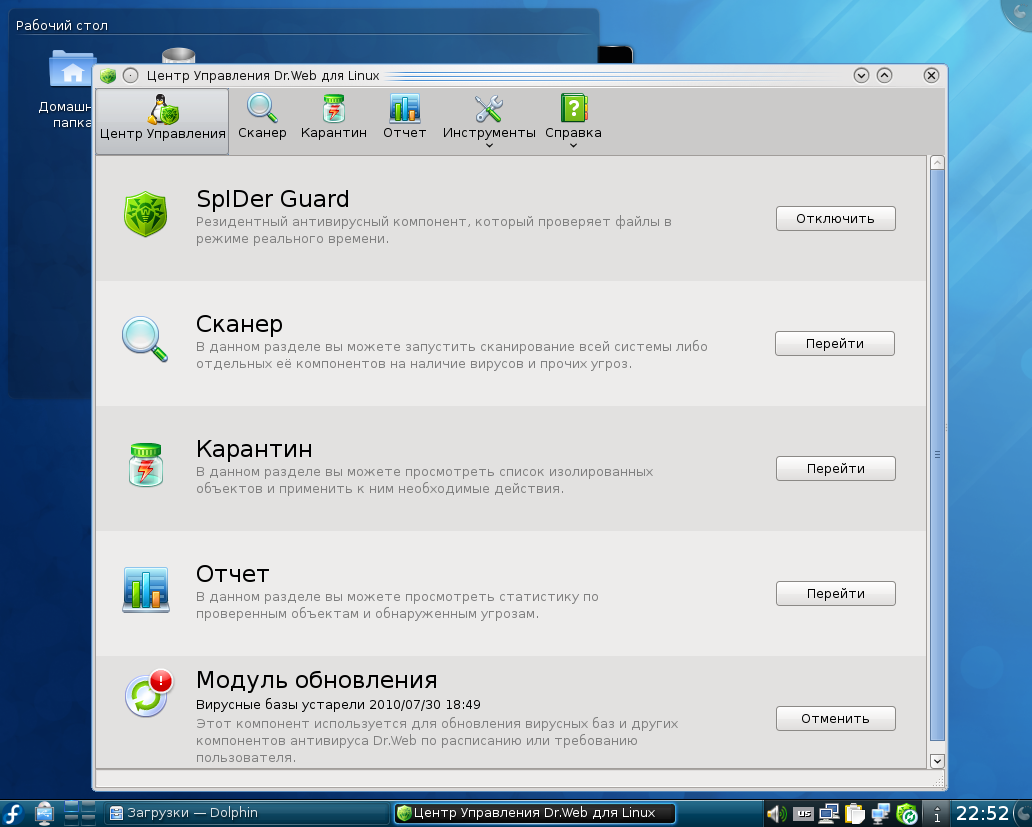Screen dimensions: 1032x827
Task: Click the us keyboard layout tray indicator
Action: click(x=803, y=814)
